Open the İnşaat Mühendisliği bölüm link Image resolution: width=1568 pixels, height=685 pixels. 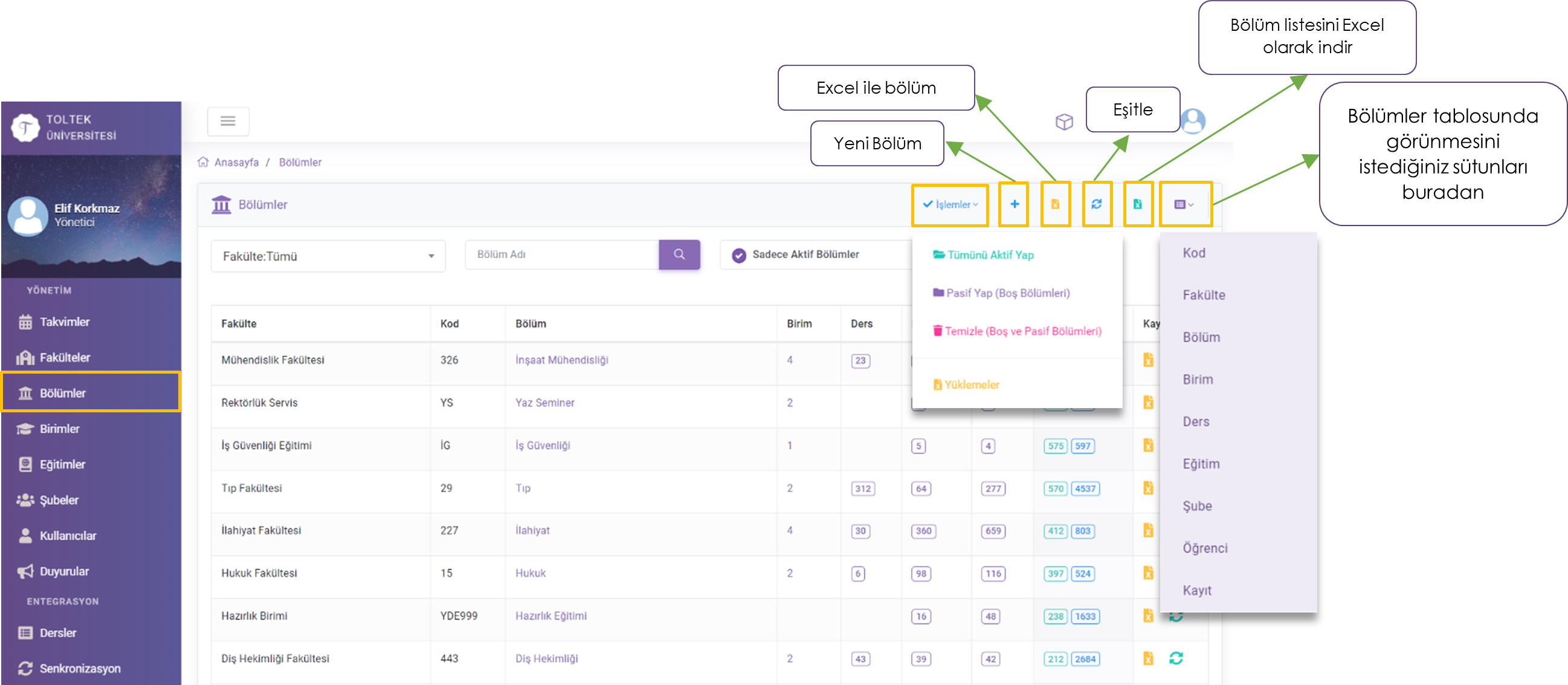(x=561, y=360)
